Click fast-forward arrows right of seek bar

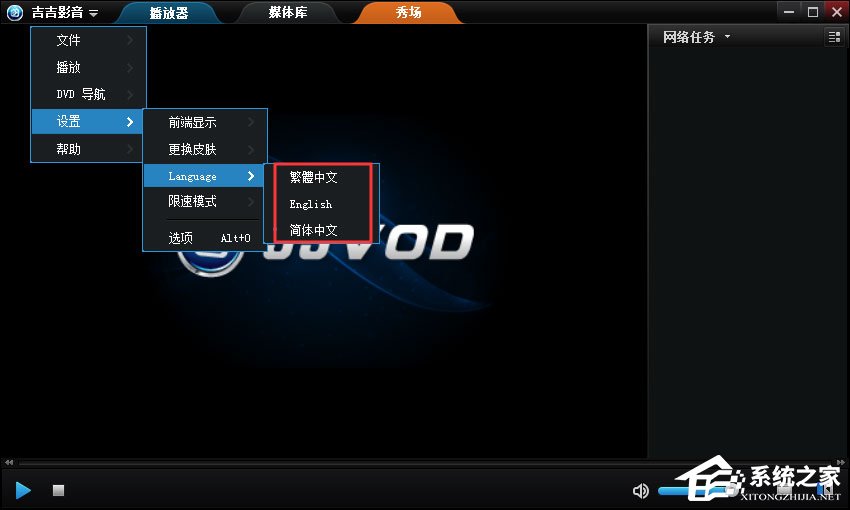[x=841, y=462]
